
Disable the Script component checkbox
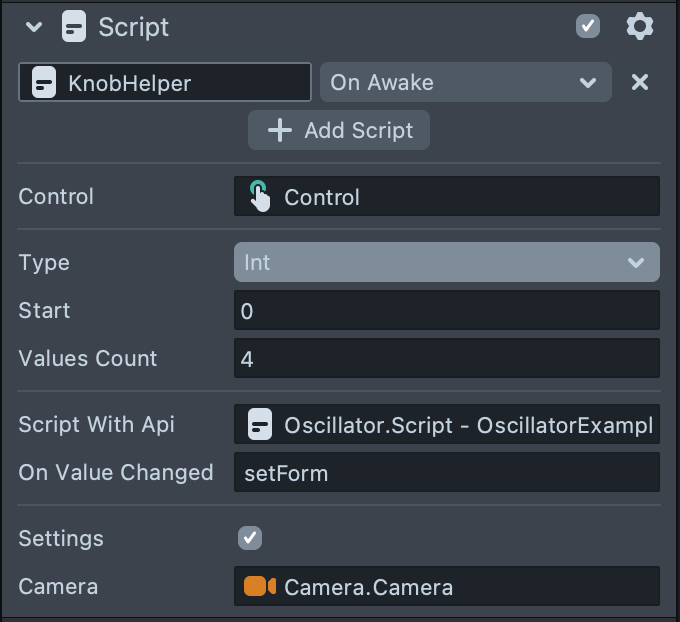pyautogui.click(x=588, y=27)
